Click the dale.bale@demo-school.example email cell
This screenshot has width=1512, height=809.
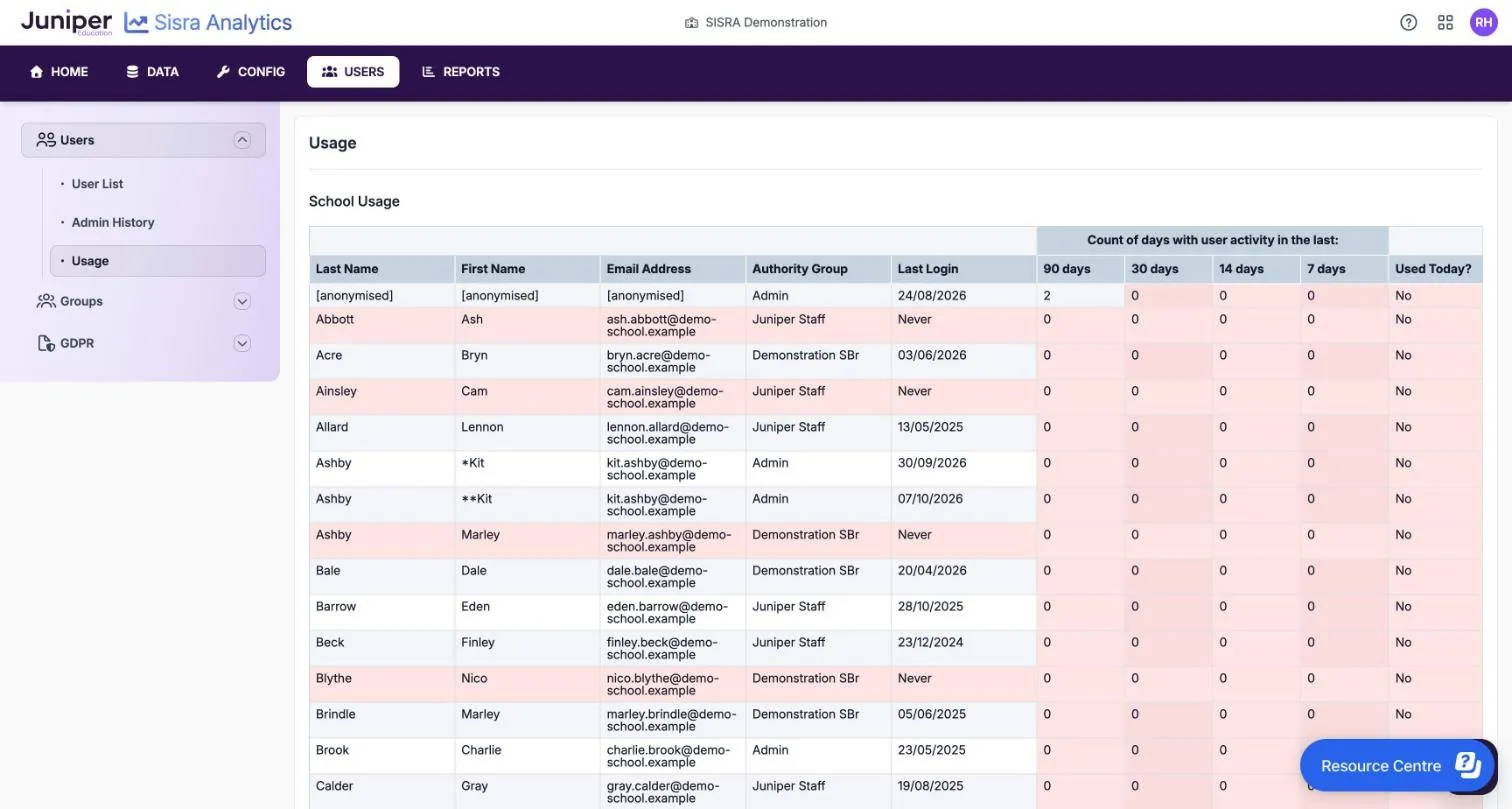(673, 577)
